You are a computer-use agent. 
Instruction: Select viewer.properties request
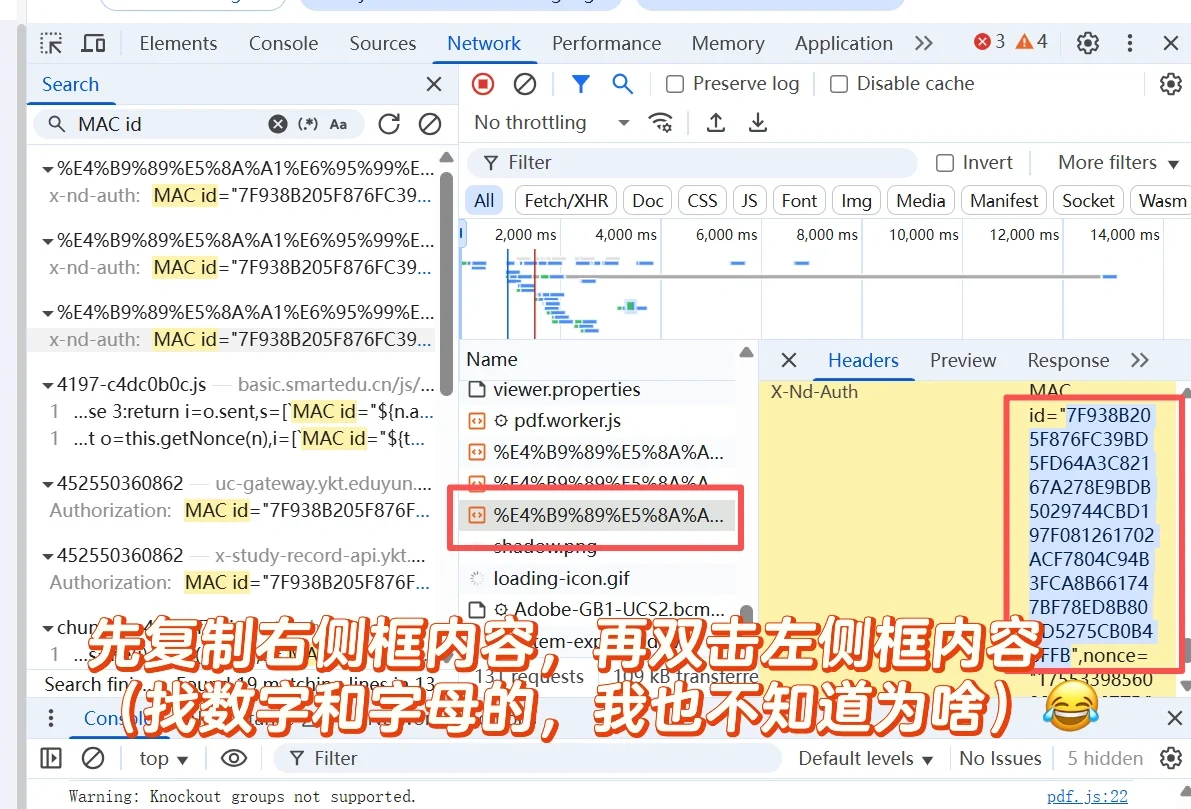(x=567, y=390)
